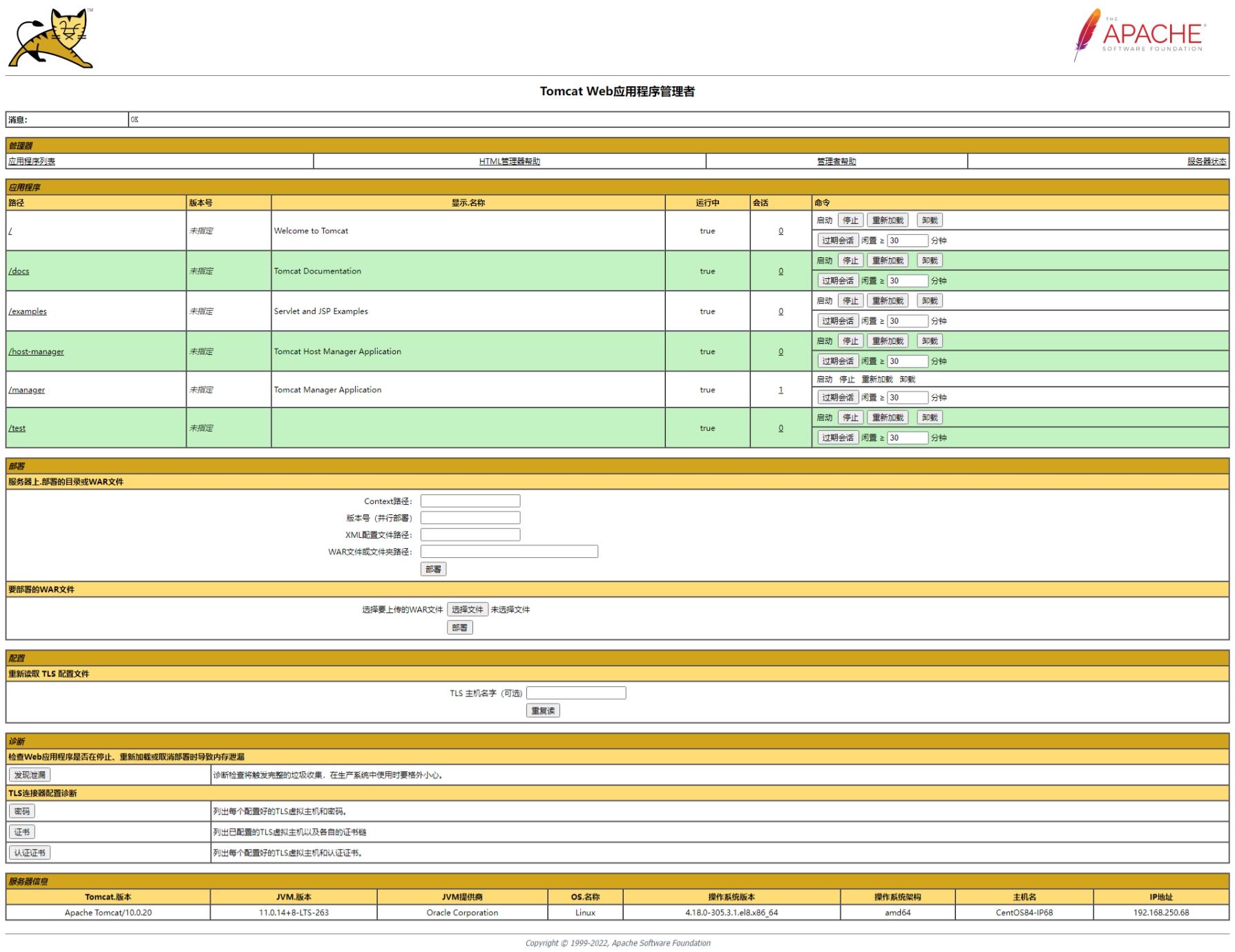Open HTML管理器帮助 link
The height and width of the screenshot is (952, 1235).
pyautogui.click(x=510, y=161)
